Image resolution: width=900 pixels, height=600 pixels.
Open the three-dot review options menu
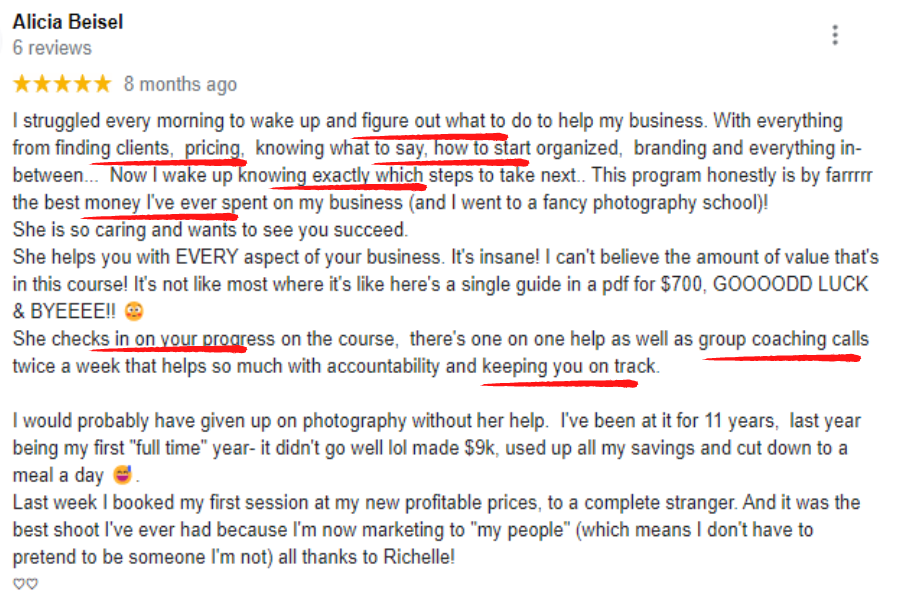(x=835, y=35)
